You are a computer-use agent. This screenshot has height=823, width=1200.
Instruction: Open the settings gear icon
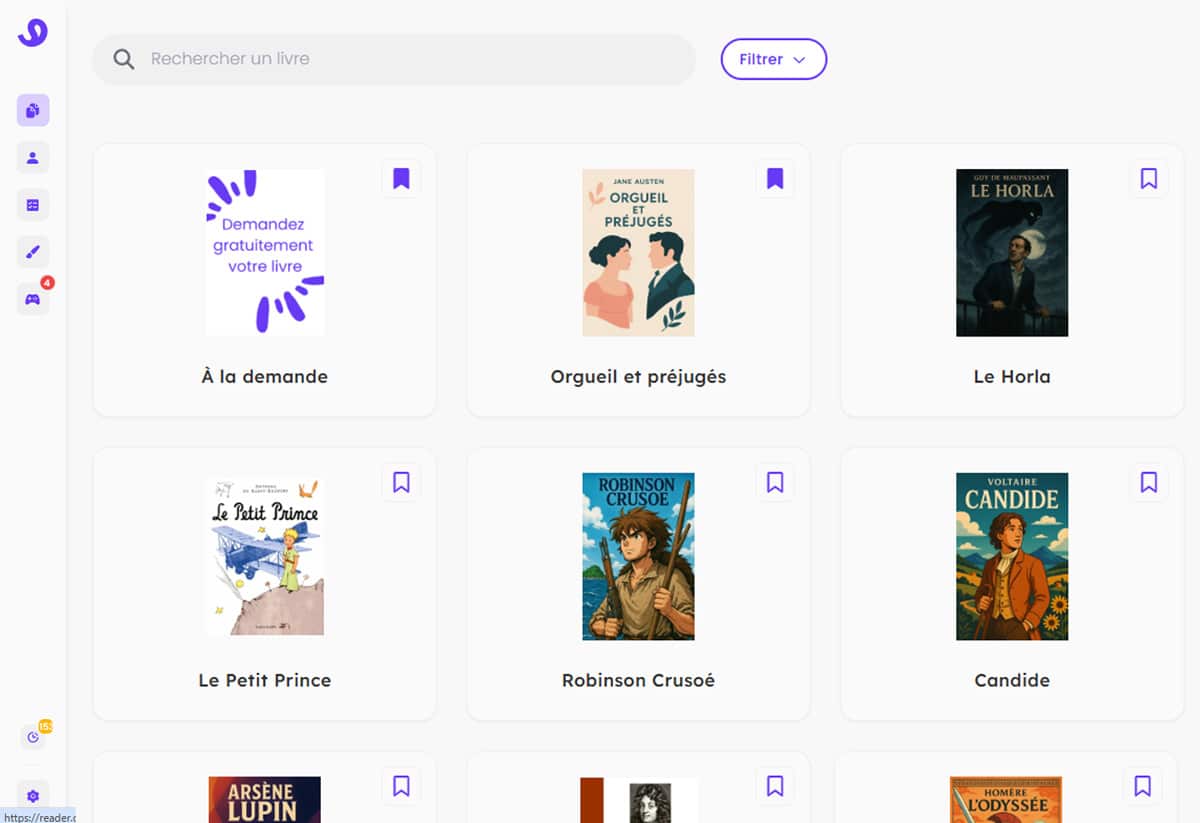(x=33, y=796)
